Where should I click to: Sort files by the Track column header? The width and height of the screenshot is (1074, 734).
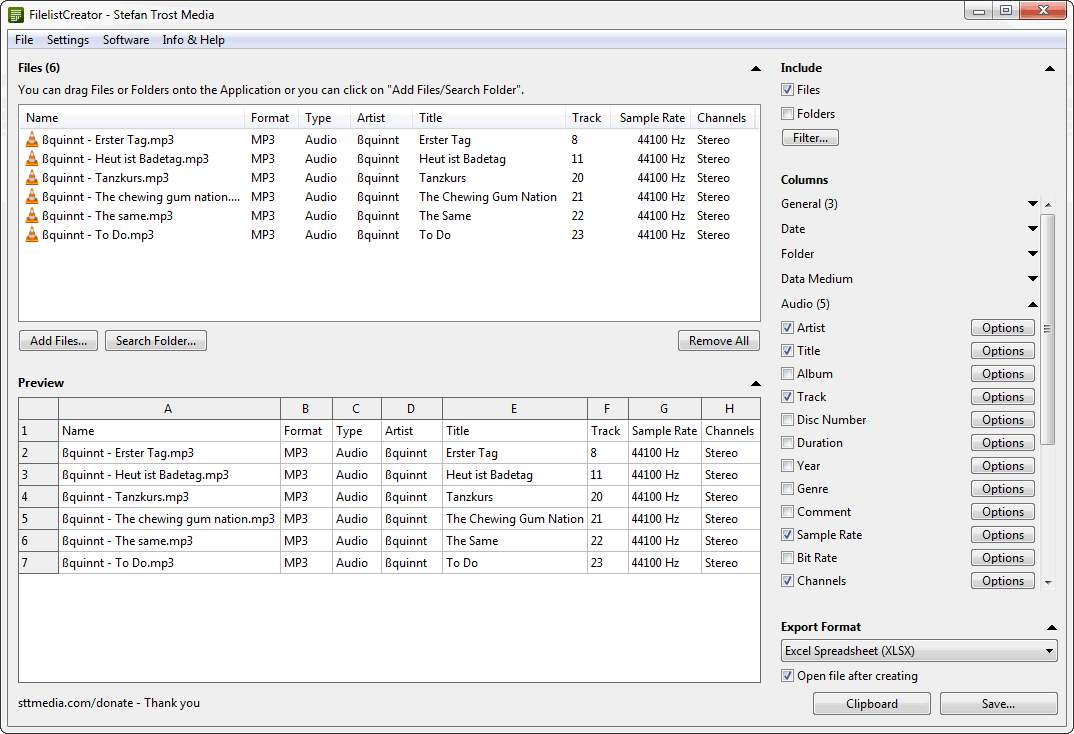pyautogui.click(x=588, y=118)
